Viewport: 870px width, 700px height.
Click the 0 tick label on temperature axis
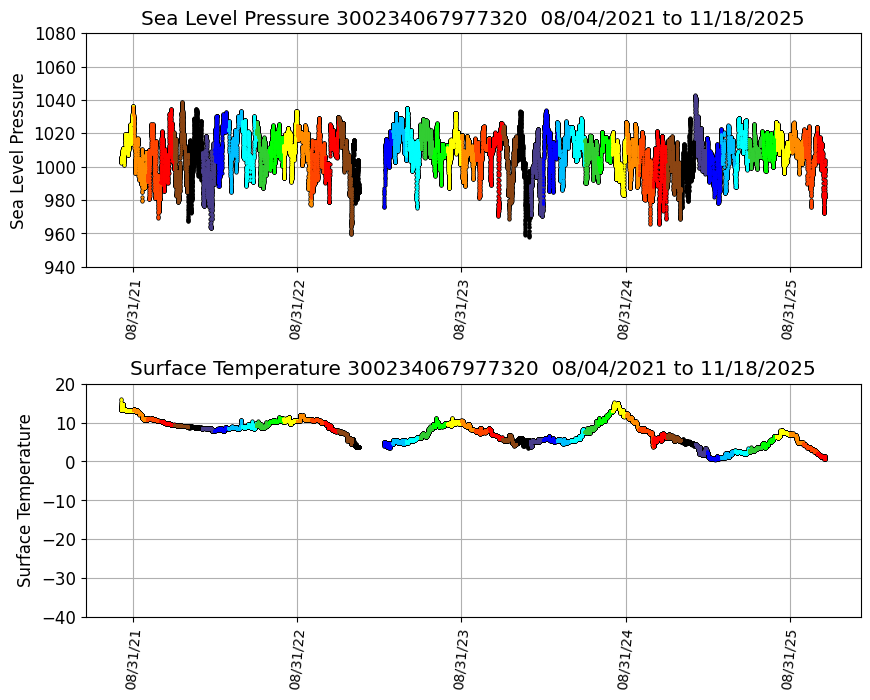click(72, 462)
